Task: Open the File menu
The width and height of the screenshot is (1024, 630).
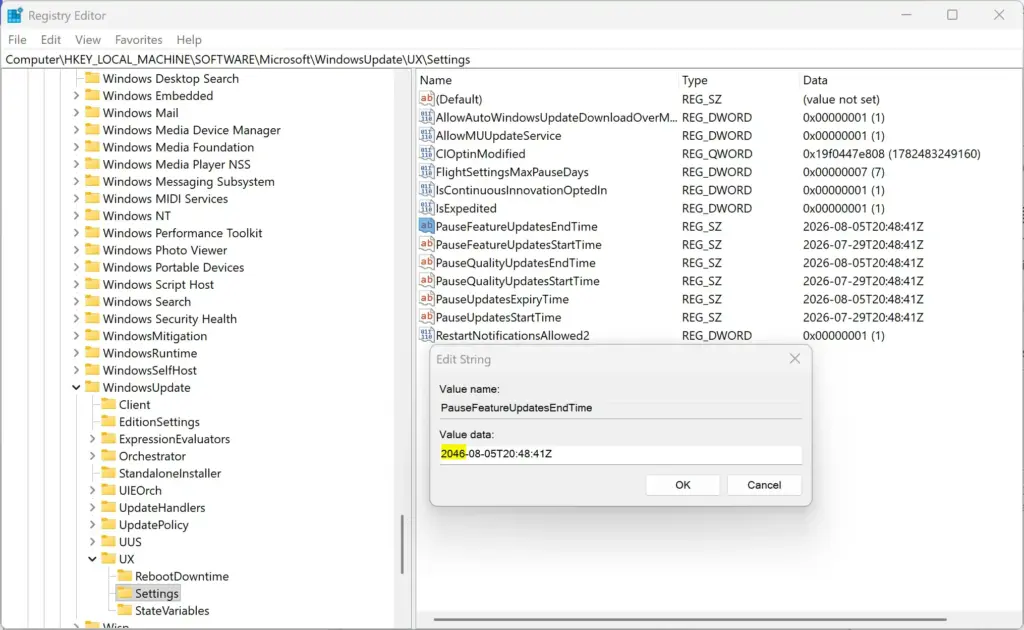Action: pos(17,40)
